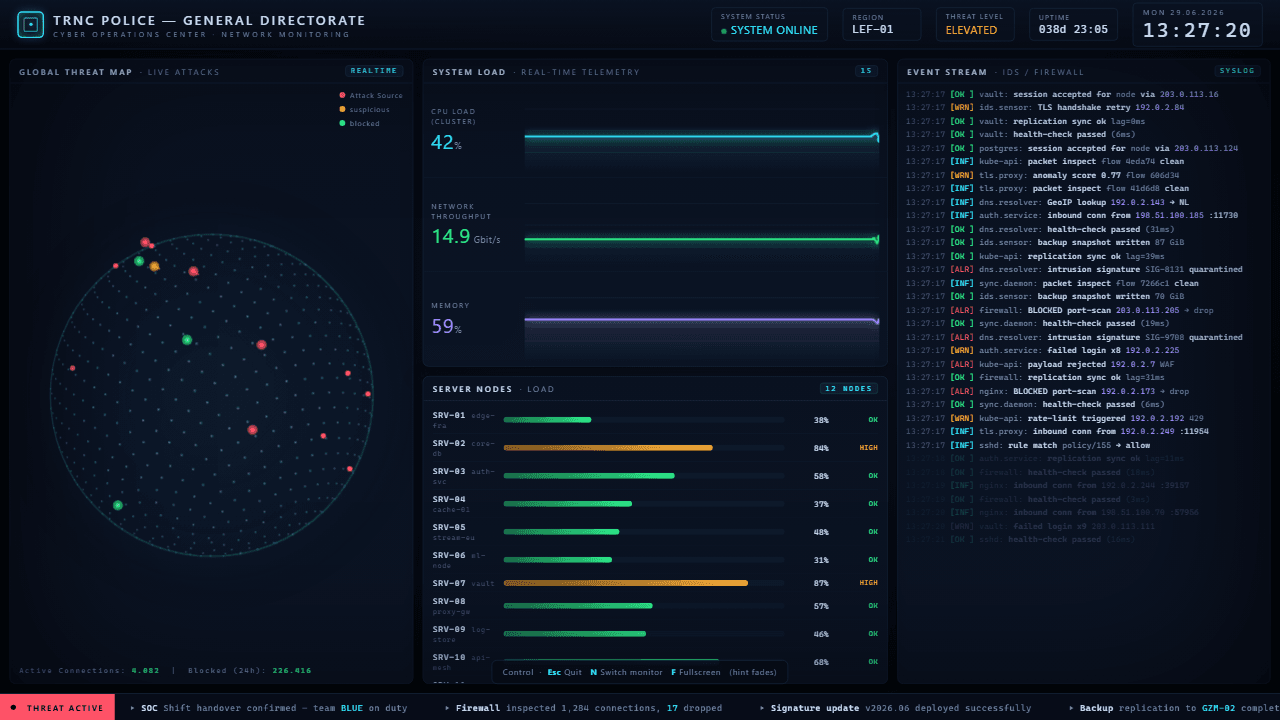Click the THREAT ACTIVE indicator
Viewport: 1280px width, 720px height.
(57, 708)
